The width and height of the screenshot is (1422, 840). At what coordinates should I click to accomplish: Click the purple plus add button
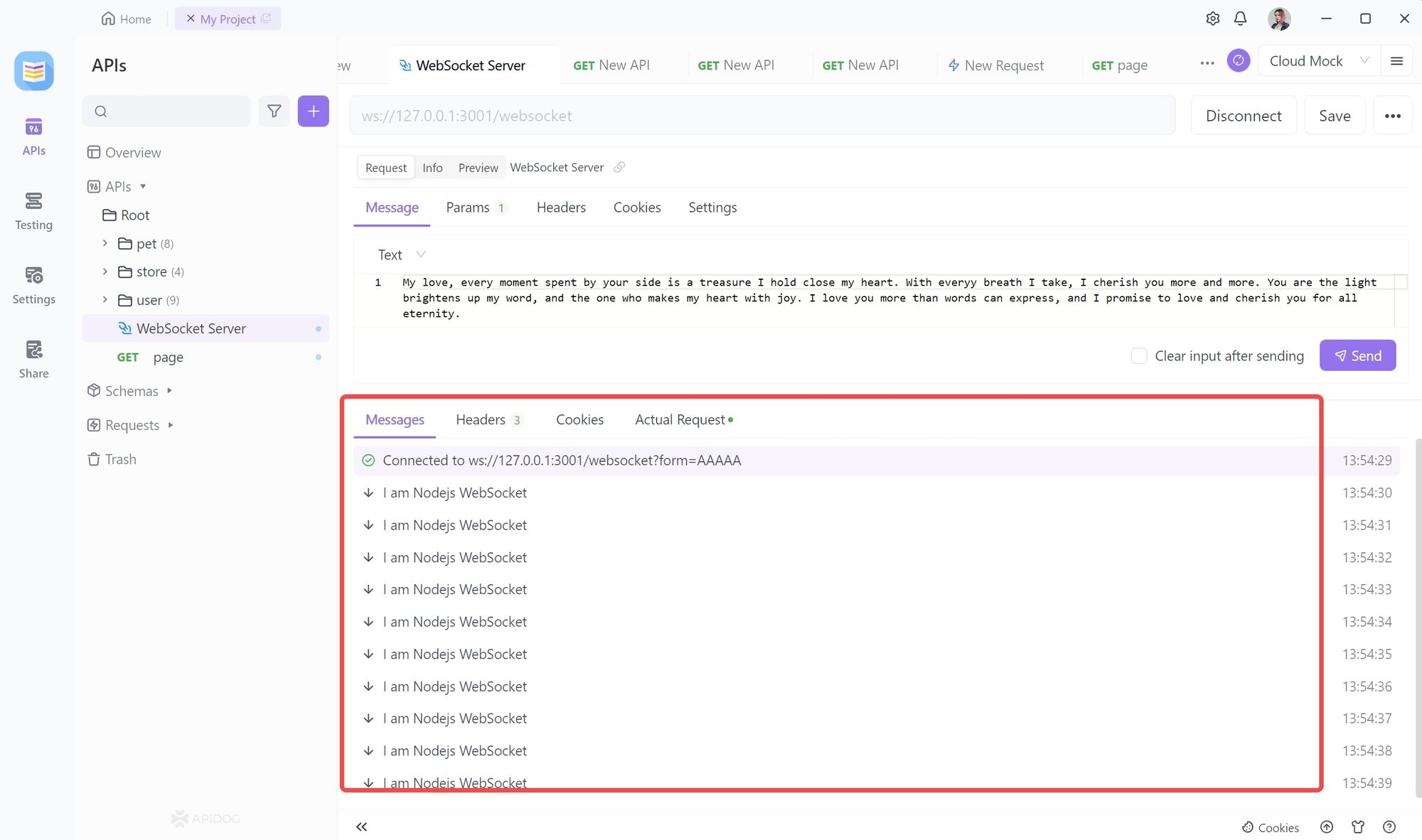(313, 111)
